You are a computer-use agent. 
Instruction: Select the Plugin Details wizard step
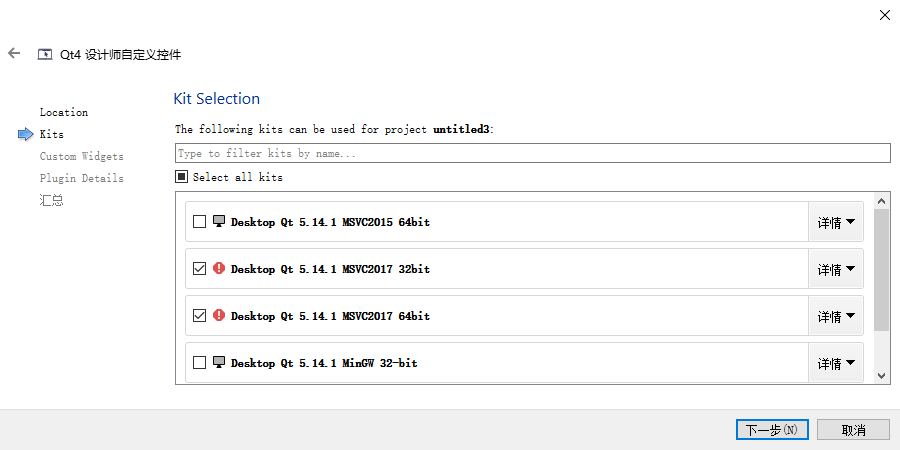(x=82, y=178)
